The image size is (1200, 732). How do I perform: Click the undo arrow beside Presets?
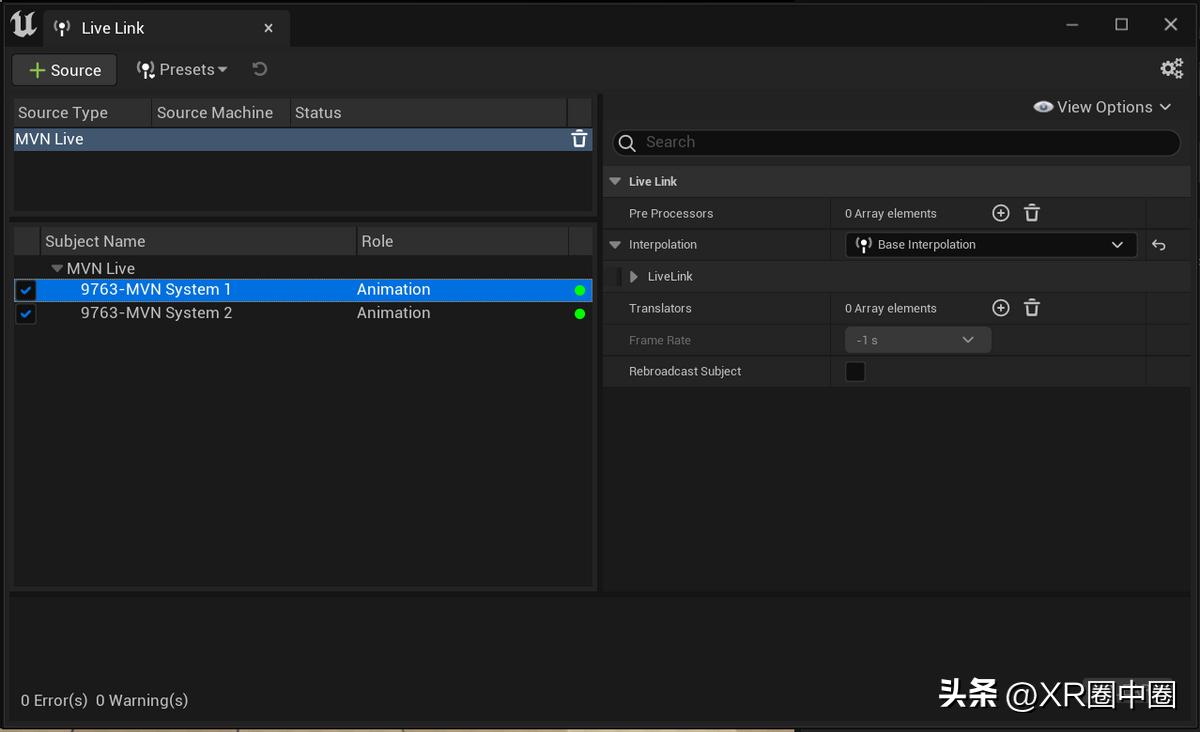259,69
